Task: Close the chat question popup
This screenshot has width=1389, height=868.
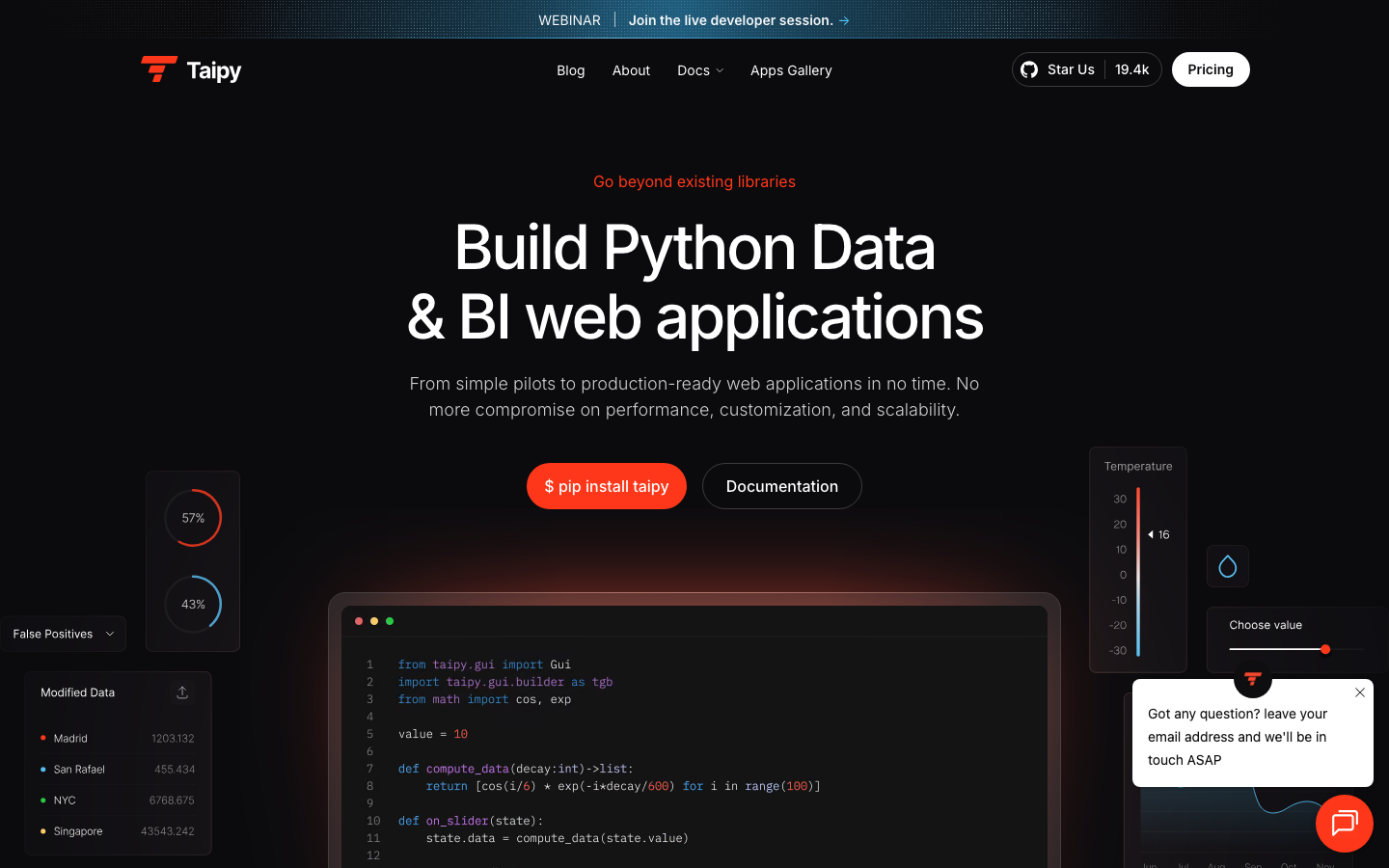Action: [x=1360, y=692]
